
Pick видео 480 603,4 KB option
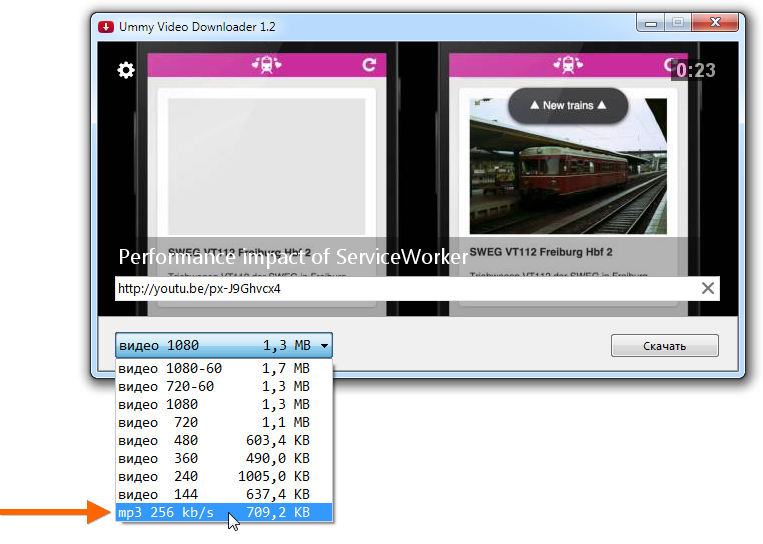click(x=224, y=440)
